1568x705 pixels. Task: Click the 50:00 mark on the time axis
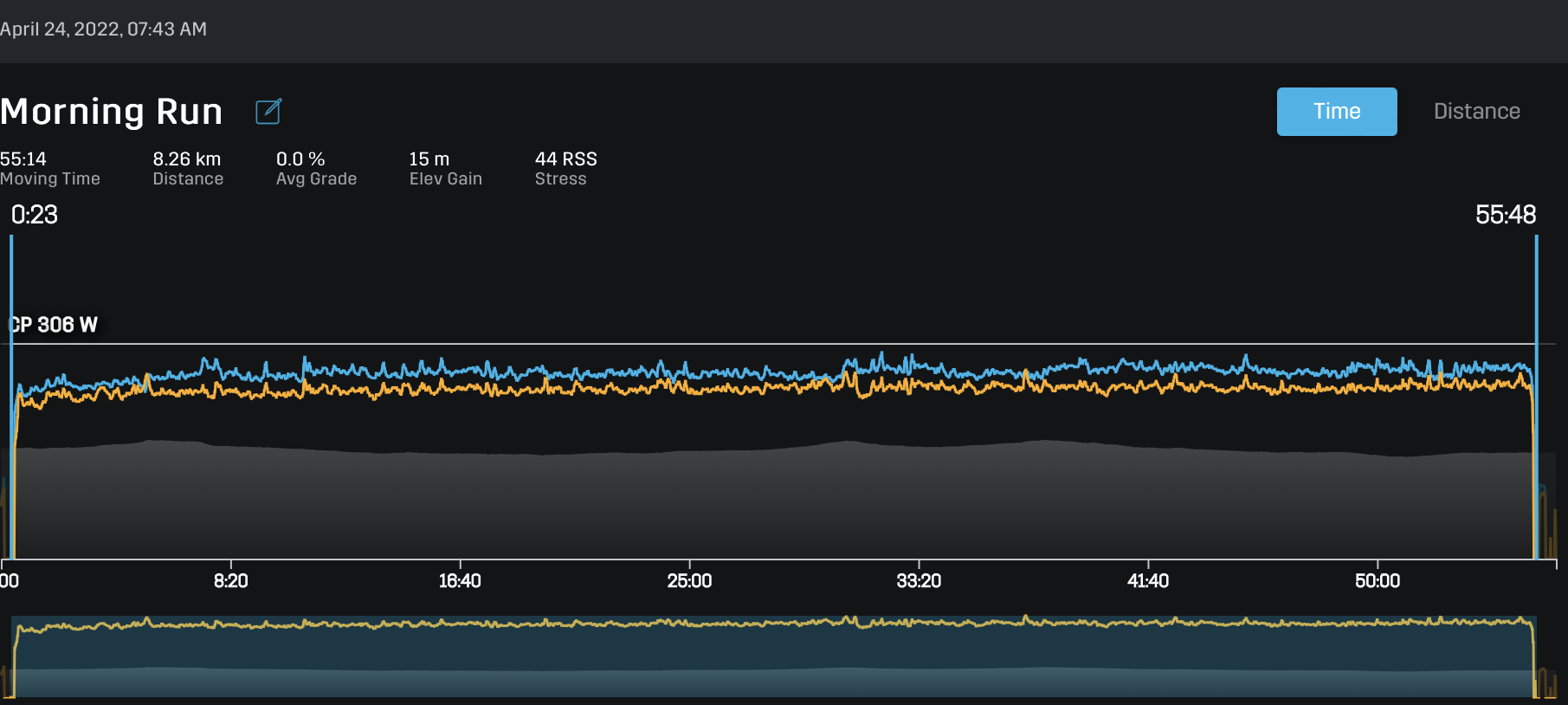(x=1378, y=581)
